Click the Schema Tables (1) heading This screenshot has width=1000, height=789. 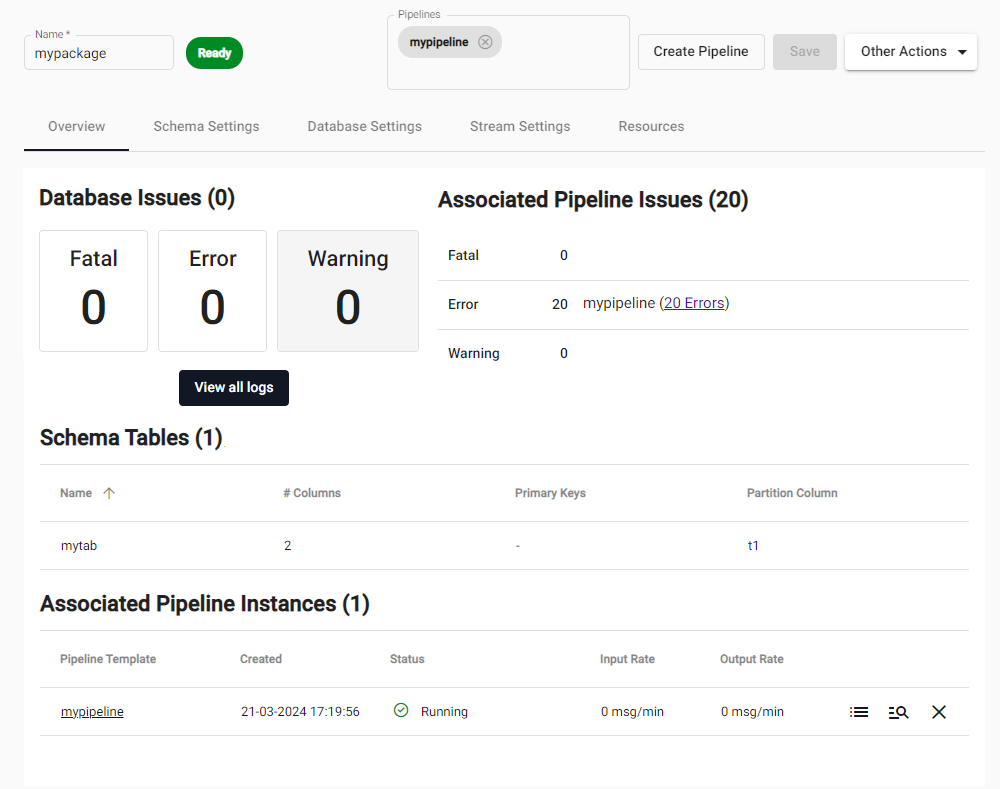[131, 438]
